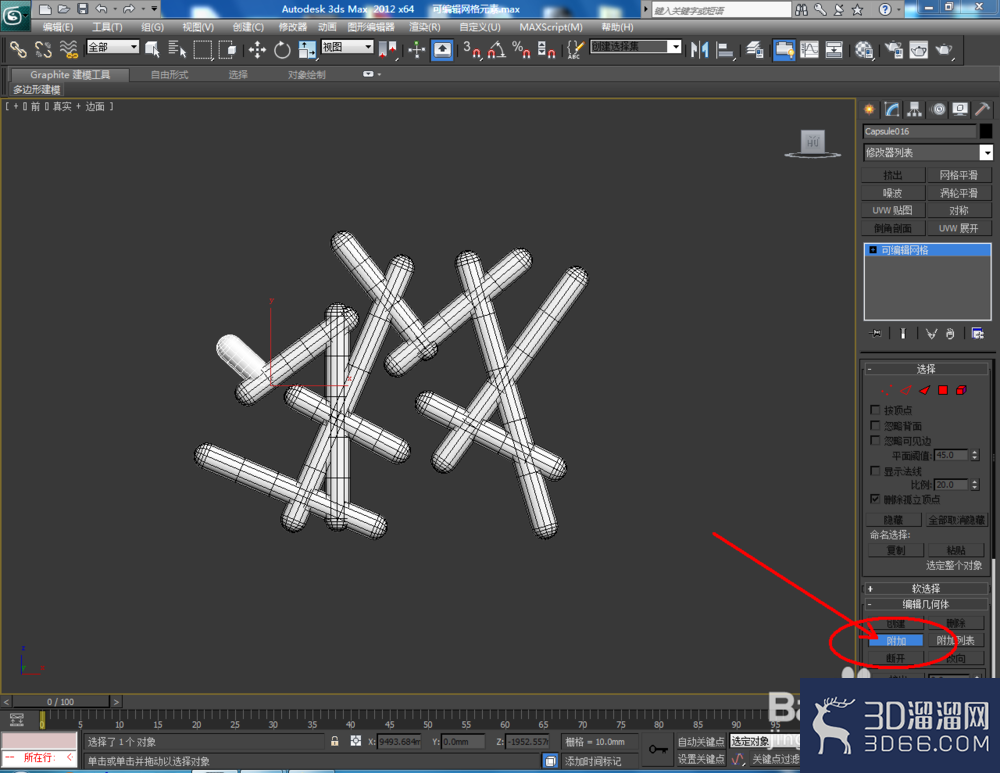This screenshot has height=773, width=1000.
Task: Click Render Production teapot icon
Action: [x=944, y=50]
